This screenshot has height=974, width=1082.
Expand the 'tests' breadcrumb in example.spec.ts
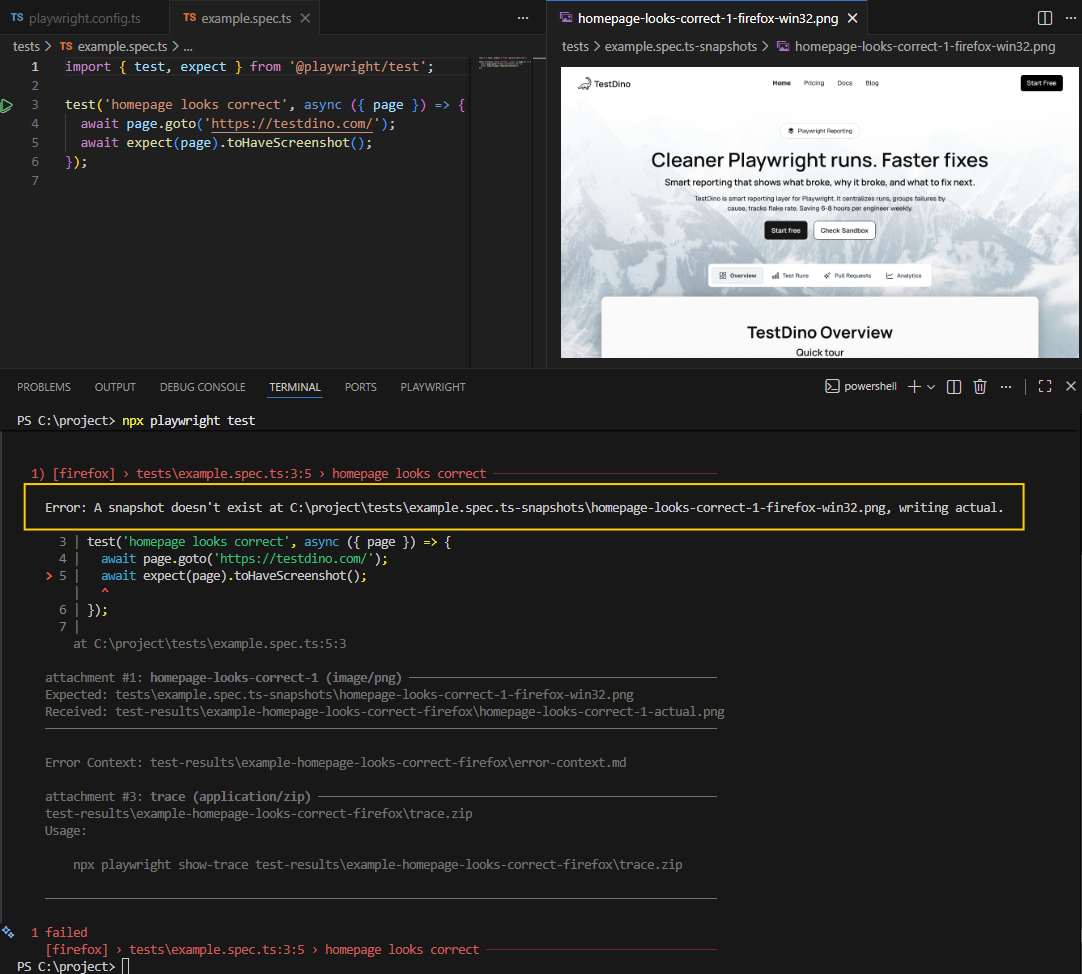(26, 46)
